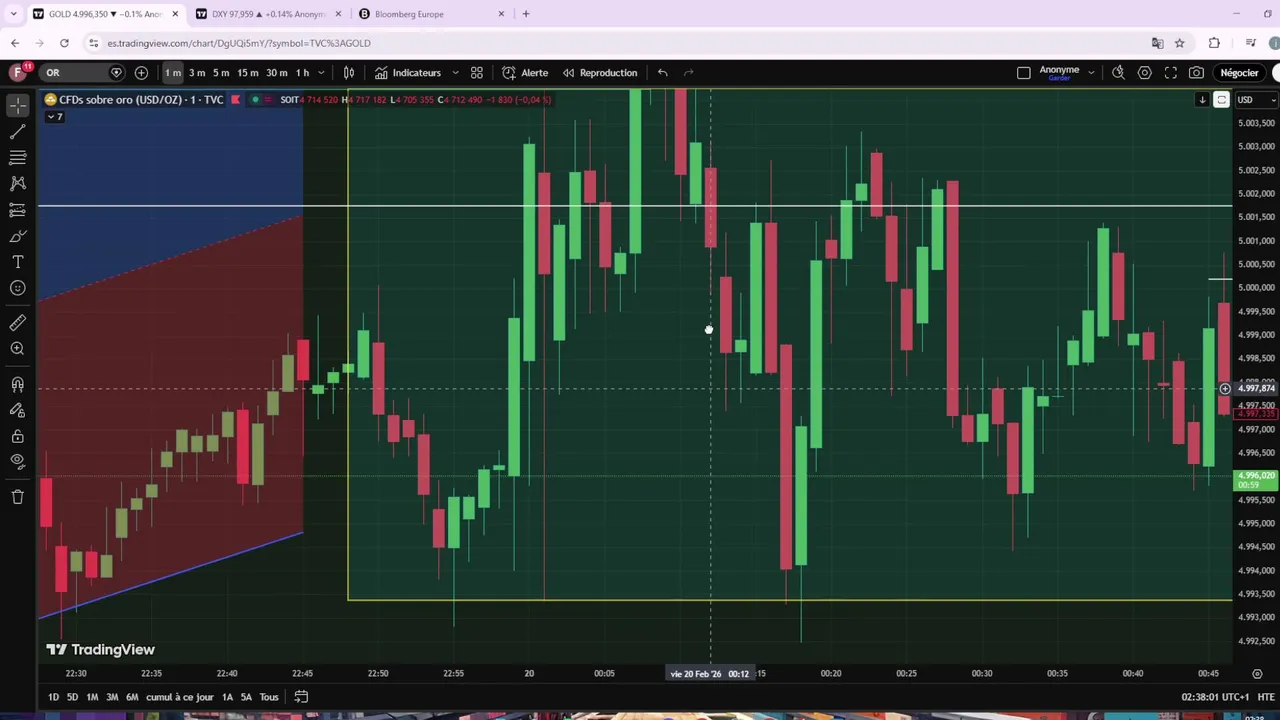Image resolution: width=1280 pixels, height=720 pixels.
Task: Reload the page in browser
Action: [x=64, y=43]
